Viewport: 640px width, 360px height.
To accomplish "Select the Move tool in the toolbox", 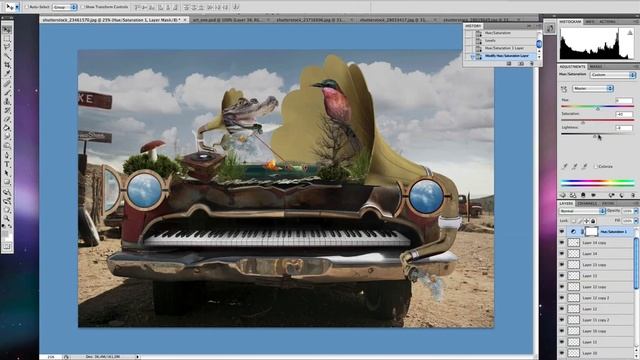I will pos(7,30).
